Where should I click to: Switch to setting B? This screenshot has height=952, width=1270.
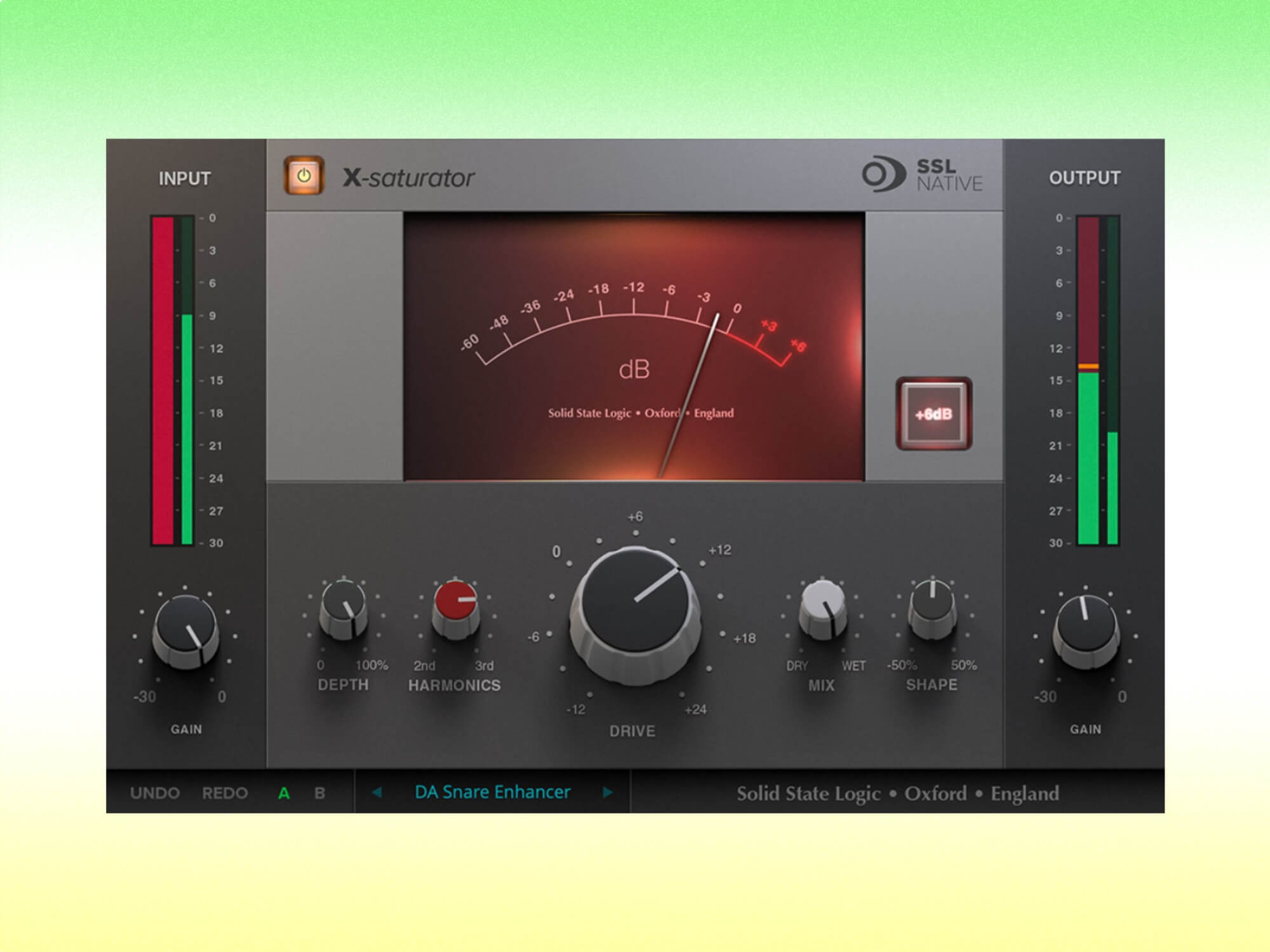[x=319, y=792]
